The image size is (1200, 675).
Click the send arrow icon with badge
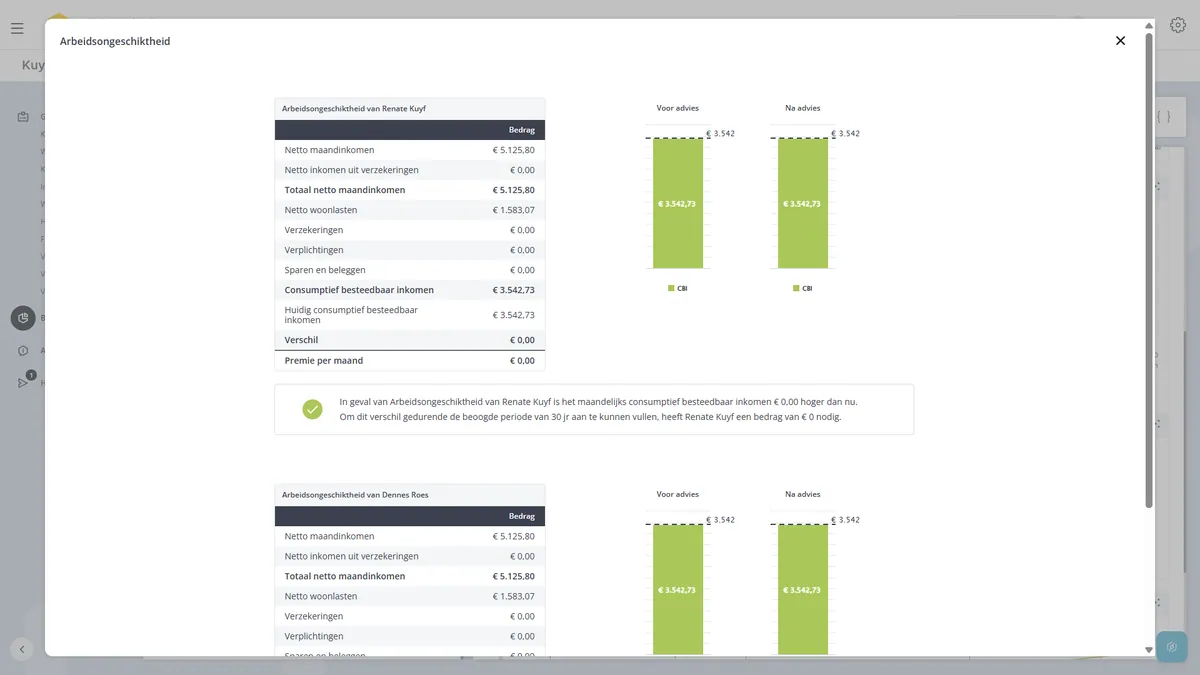point(24,382)
